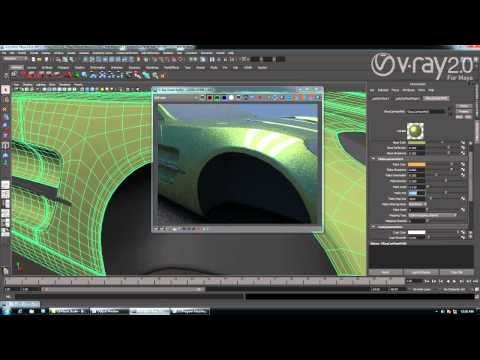This screenshot has height=360, width=480.
Task: Show blue channel in V-Ray frame buffer
Action: point(224,98)
